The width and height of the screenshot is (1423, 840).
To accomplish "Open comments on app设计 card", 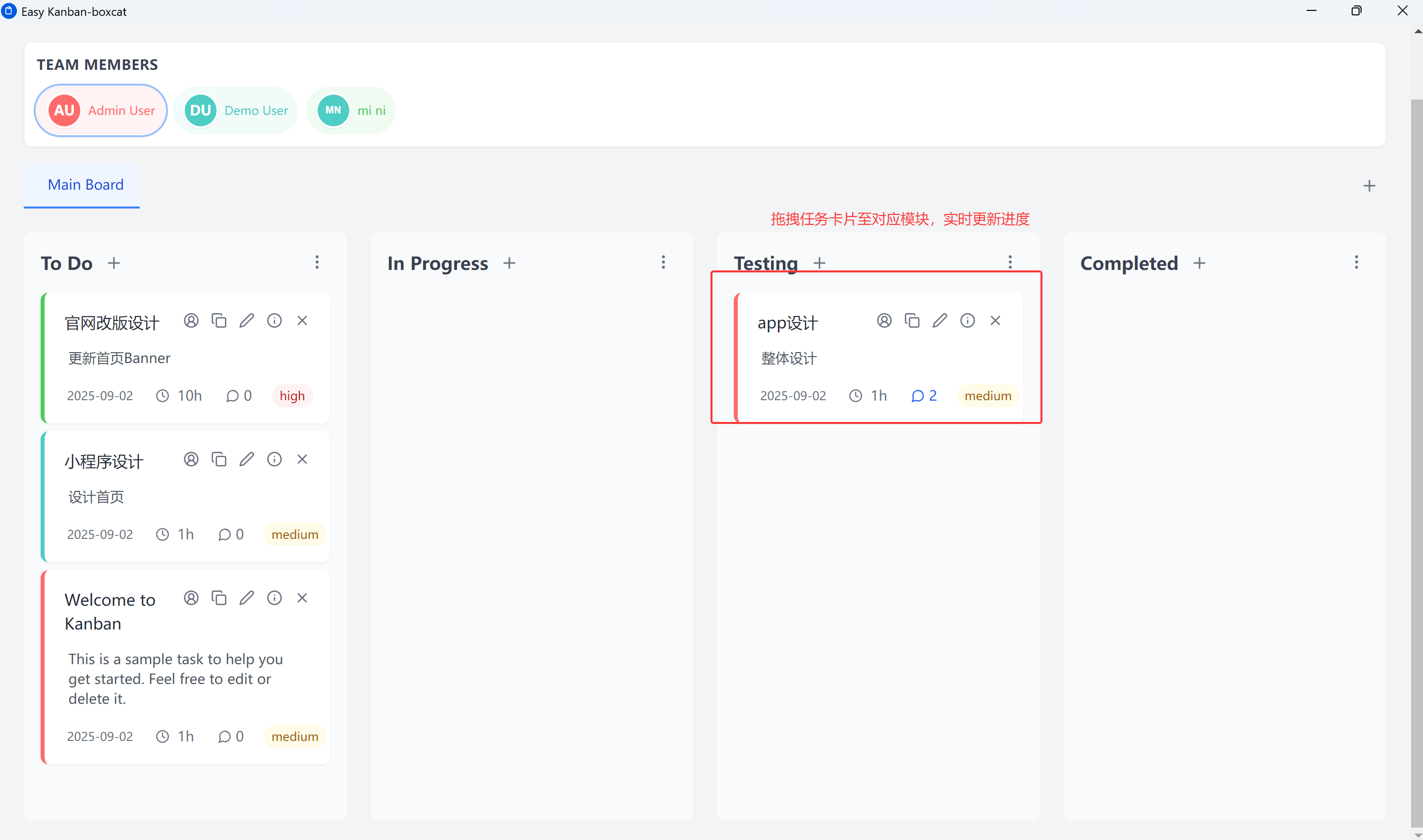I will 924,396.
